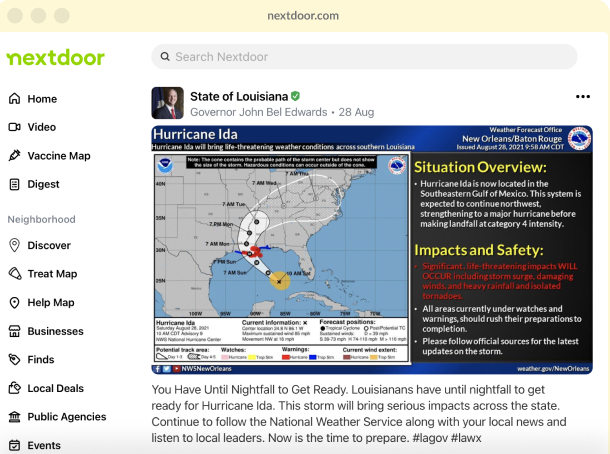Click the Home house icon
This screenshot has width=610, height=454.
pos(14,98)
